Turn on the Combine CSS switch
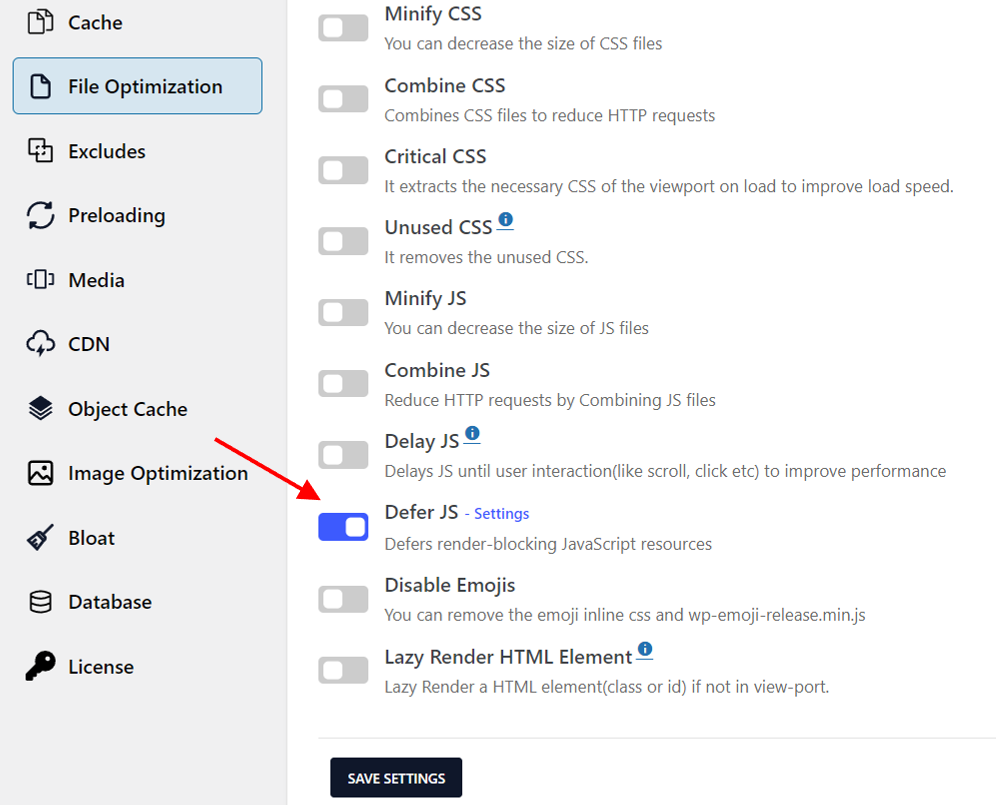Viewport: 996px width, 805px height. tap(343, 99)
